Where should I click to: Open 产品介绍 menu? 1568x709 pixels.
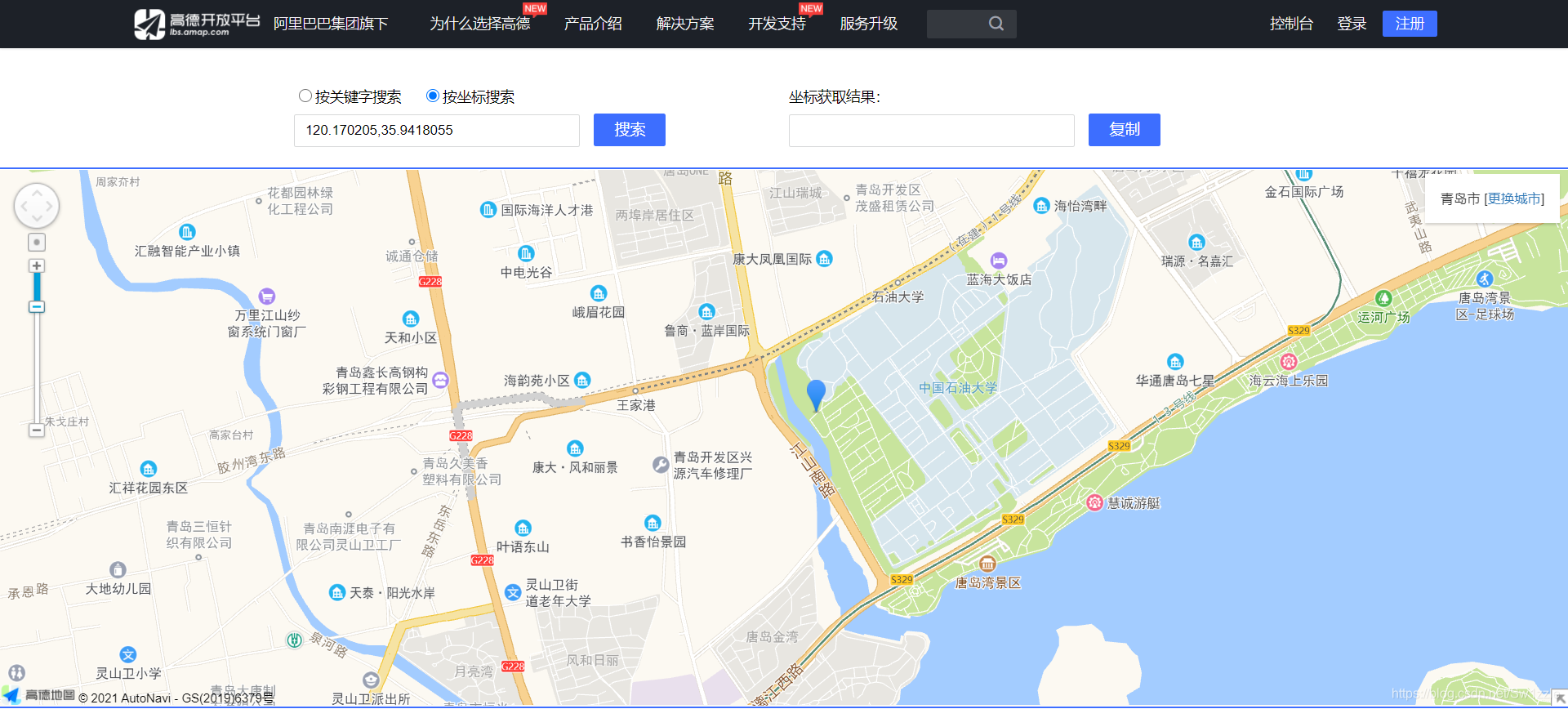[594, 24]
